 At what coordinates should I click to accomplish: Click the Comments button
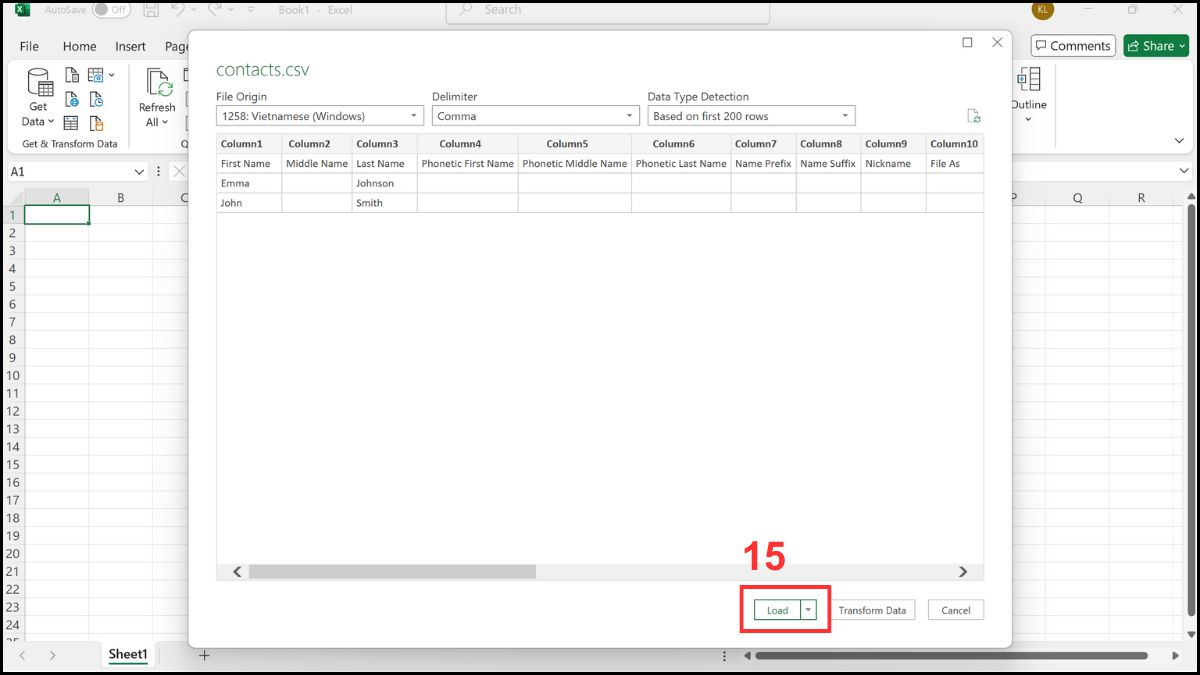[1072, 45]
